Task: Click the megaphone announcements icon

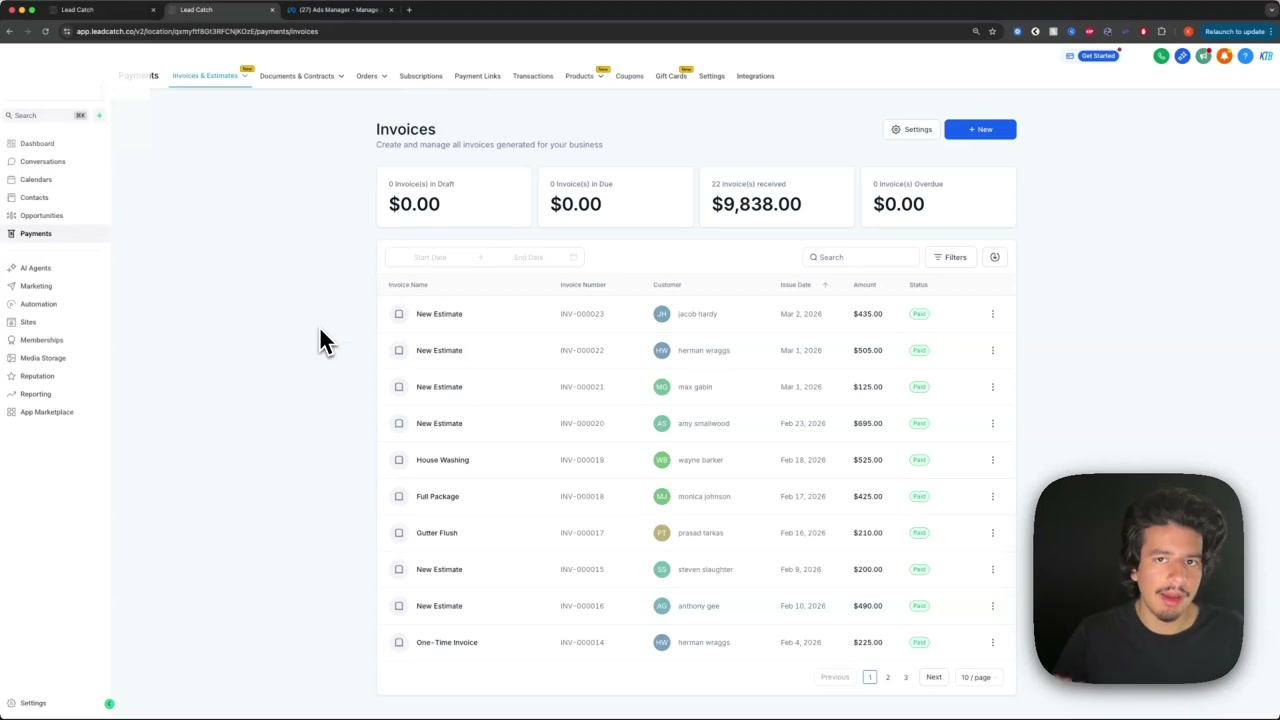Action: click(x=1203, y=56)
